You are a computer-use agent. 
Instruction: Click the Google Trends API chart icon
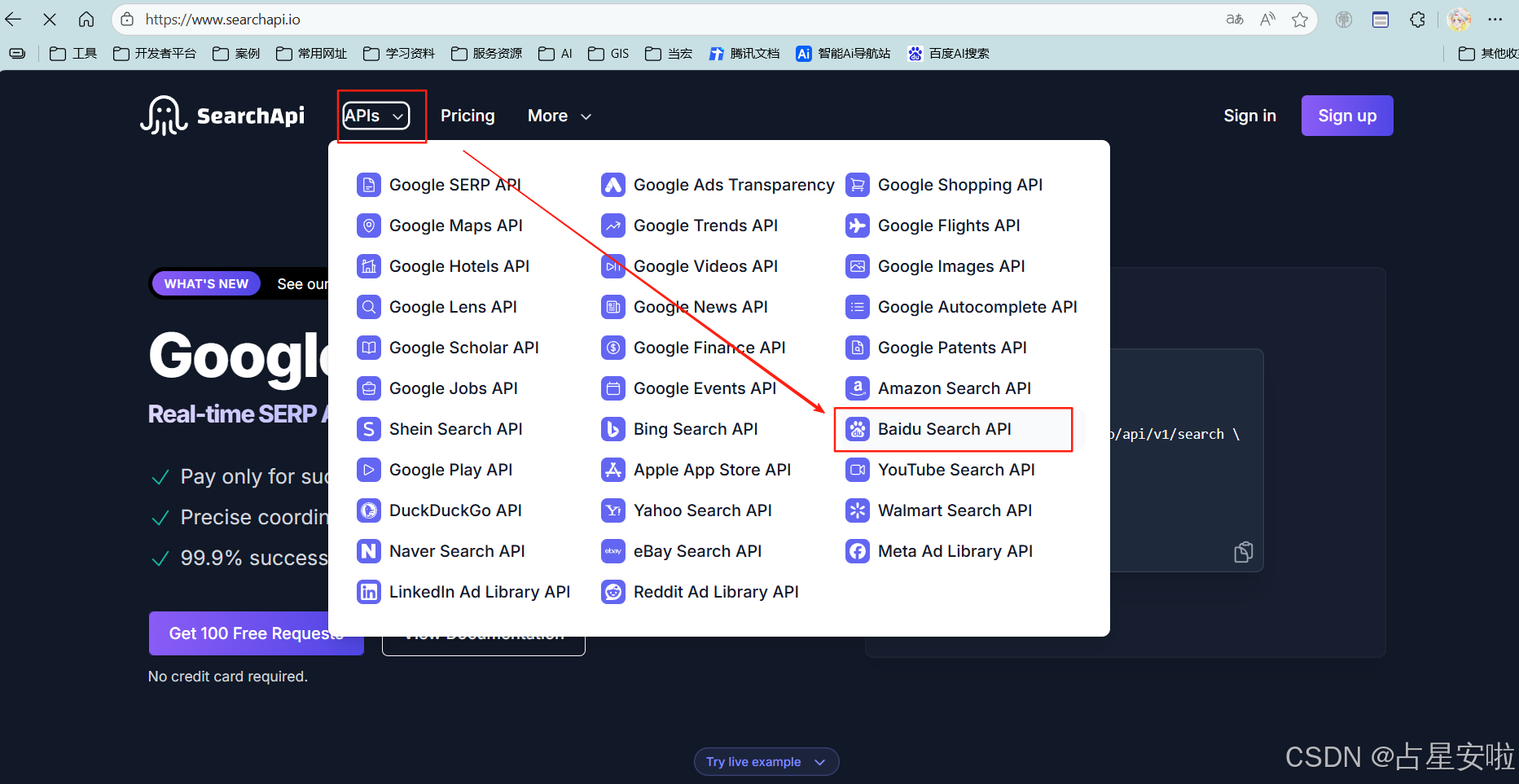(x=613, y=226)
